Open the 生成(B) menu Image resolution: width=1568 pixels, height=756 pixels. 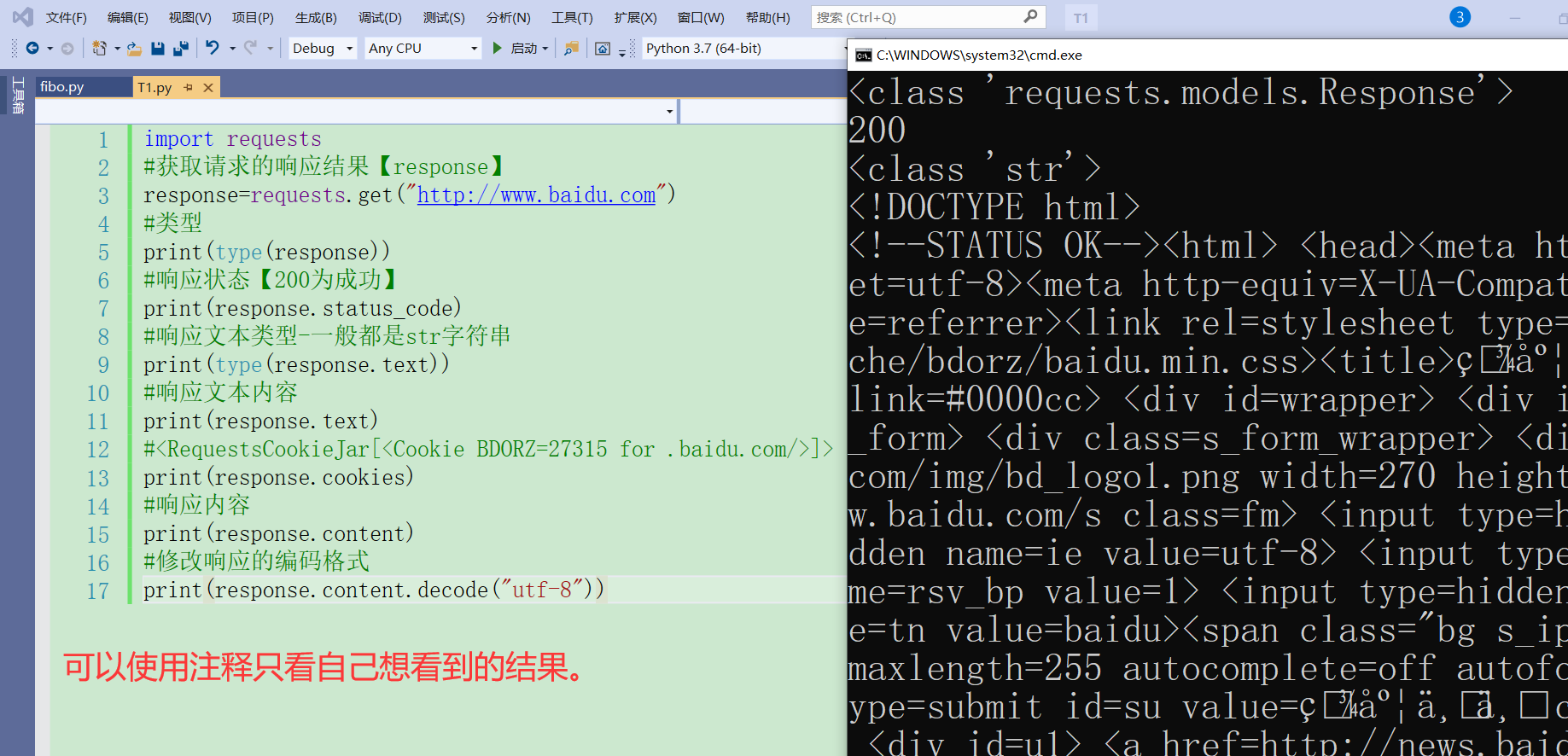[316, 17]
